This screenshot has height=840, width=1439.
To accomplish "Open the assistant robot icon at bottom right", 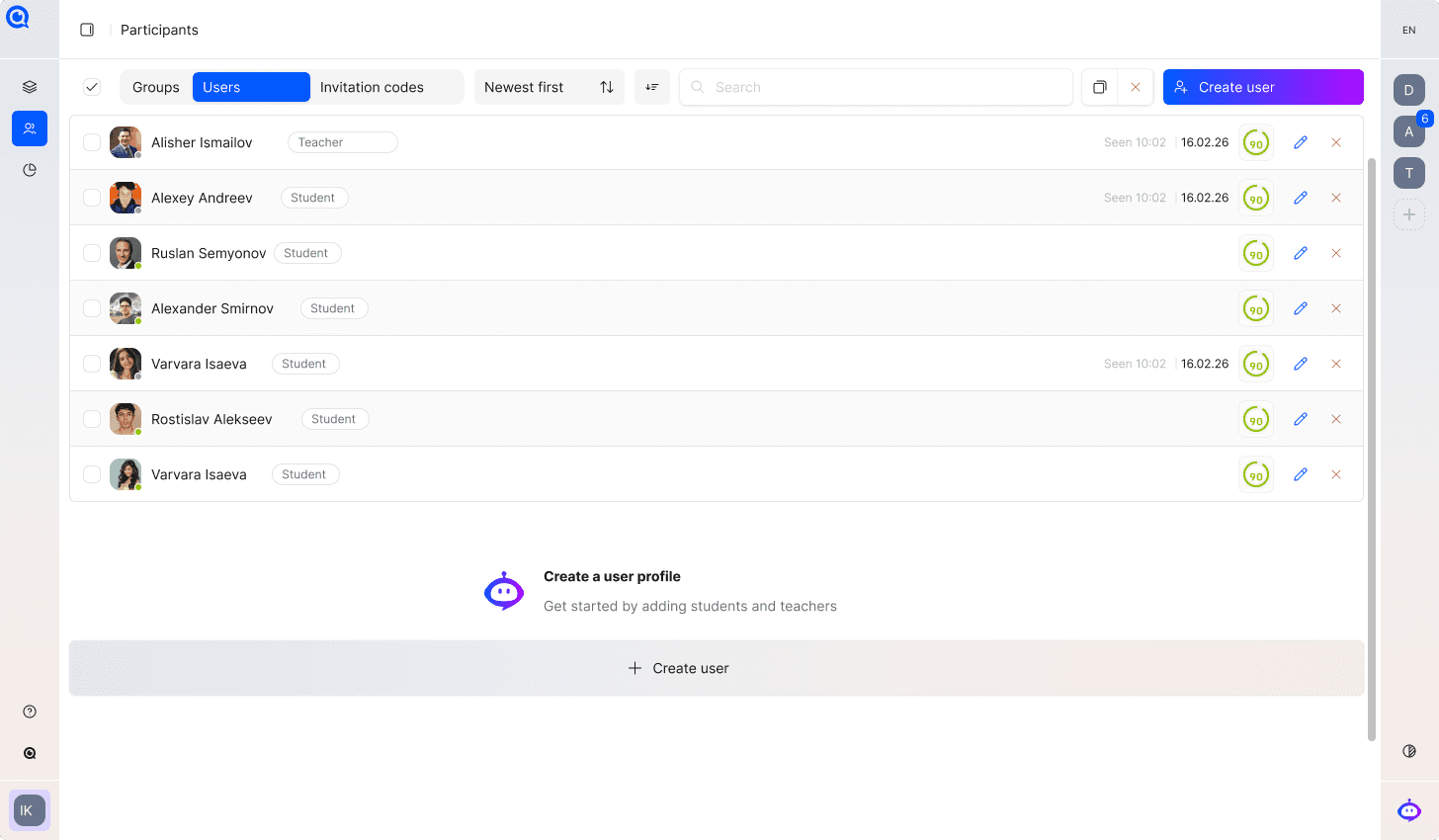I will 1409,810.
